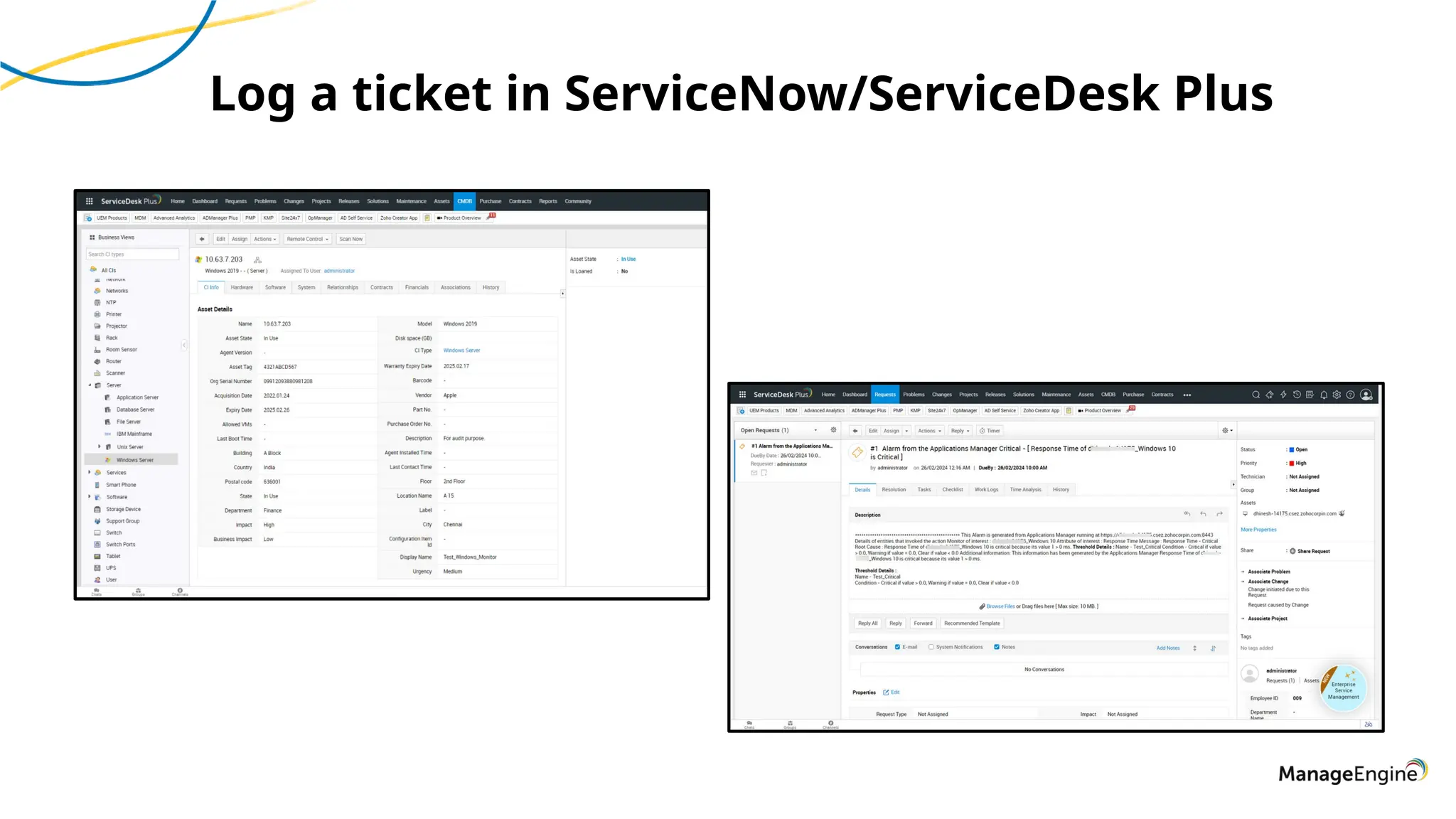Collapse the Server tree node
This screenshot has width=1456, height=819.
coord(90,385)
